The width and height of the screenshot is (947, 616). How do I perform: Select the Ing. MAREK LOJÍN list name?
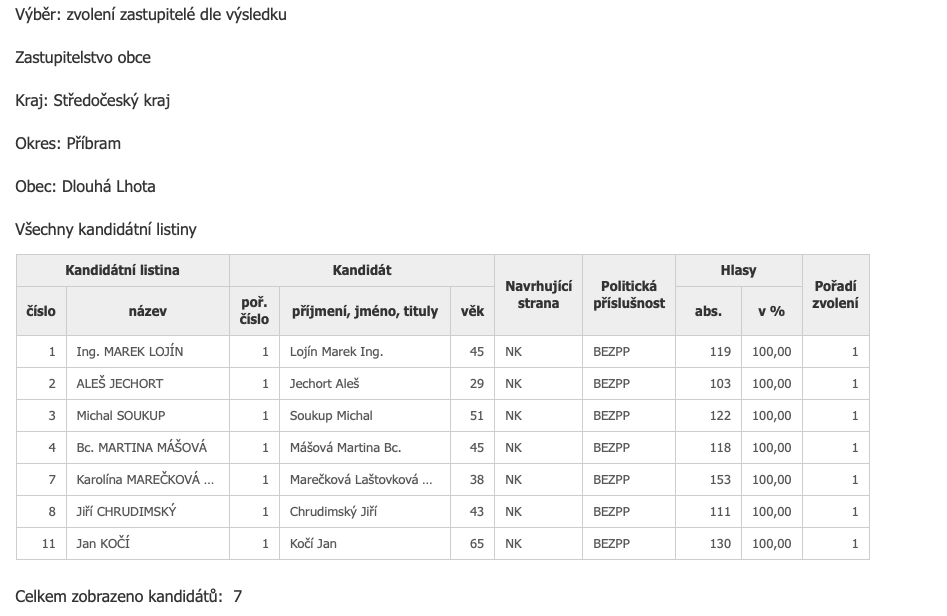click(130, 352)
